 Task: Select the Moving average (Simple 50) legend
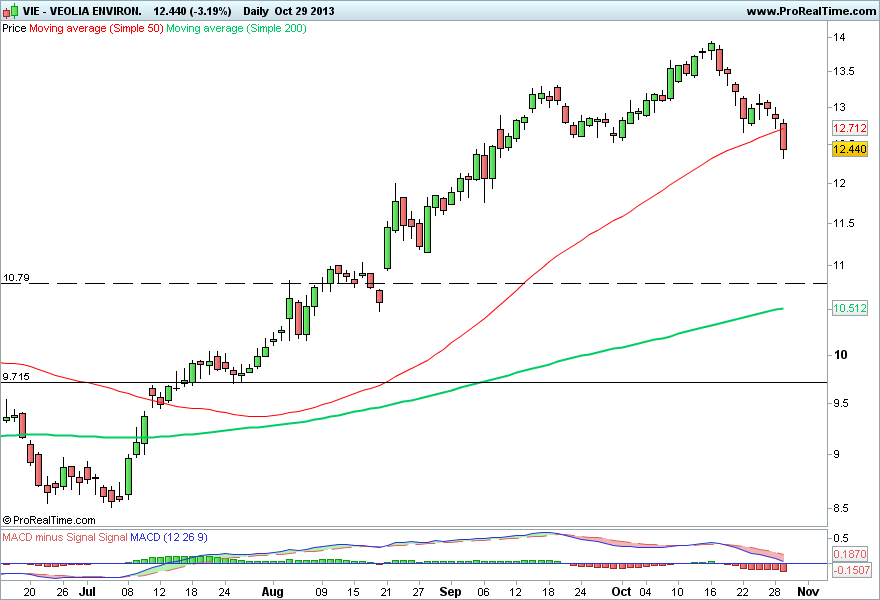(x=96, y=28)
